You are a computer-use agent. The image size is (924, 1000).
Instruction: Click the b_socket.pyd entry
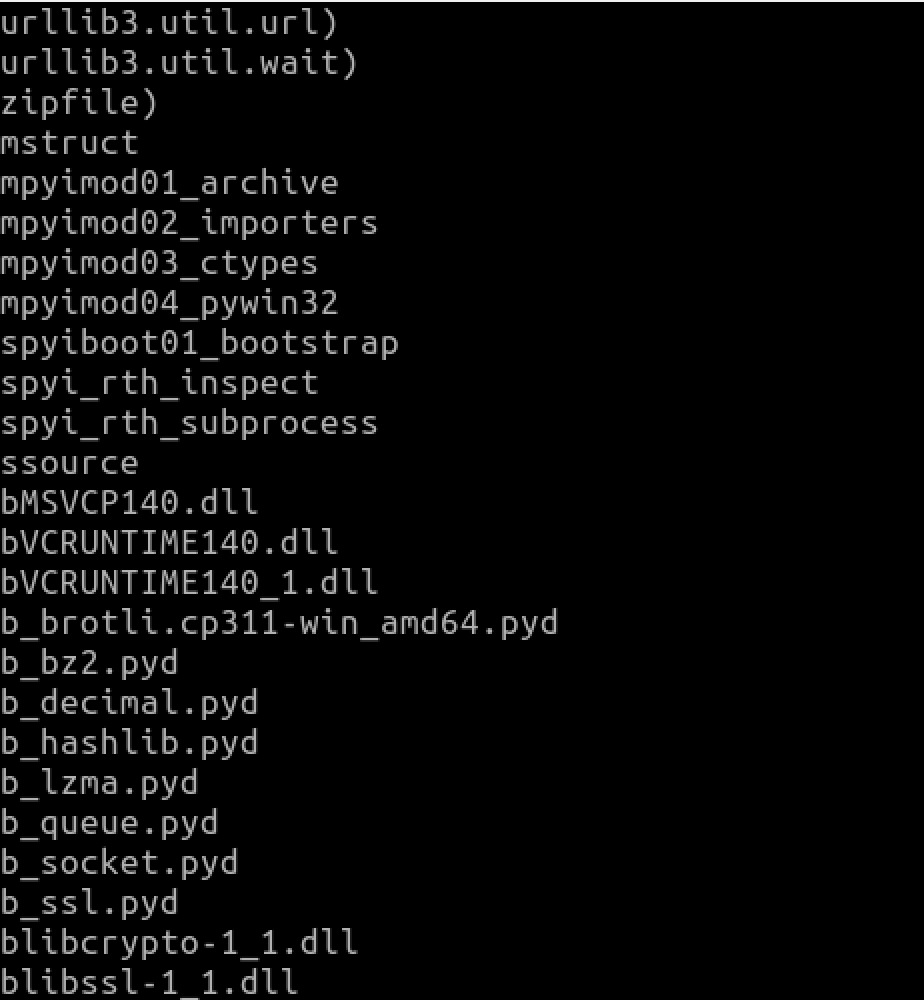coord(119,862)
